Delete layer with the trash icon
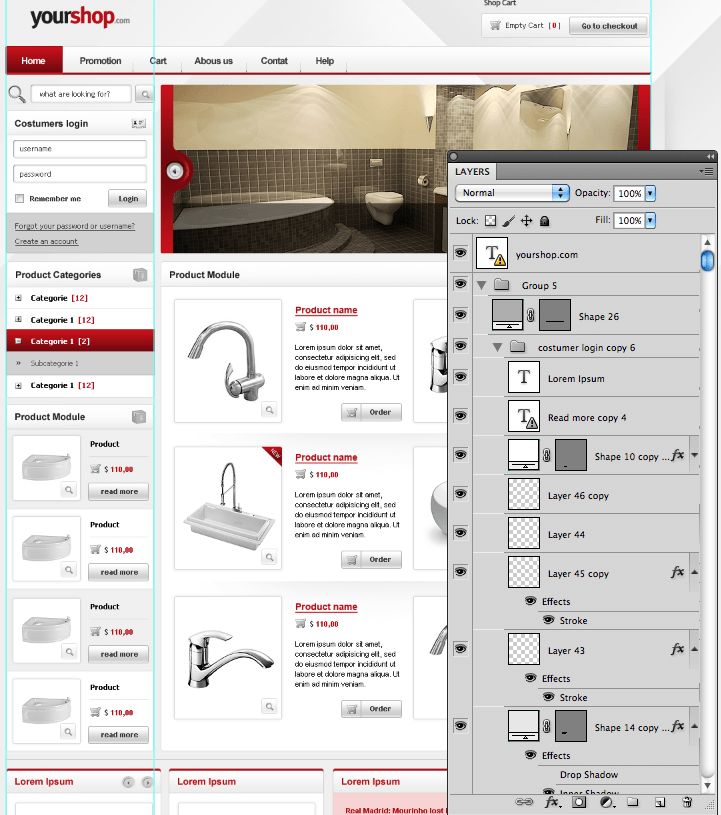 point(687,802)
